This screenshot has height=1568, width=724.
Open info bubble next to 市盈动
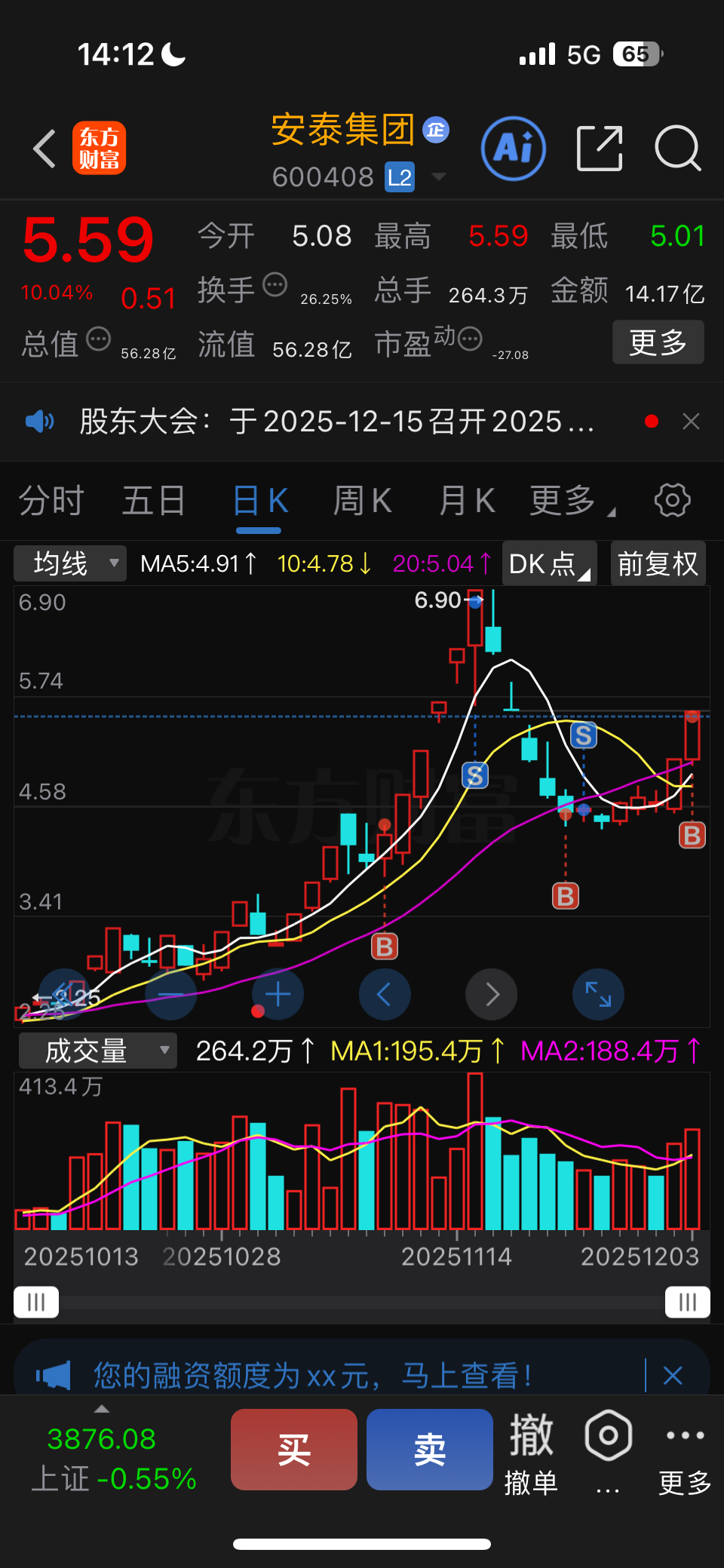click(470, 339)
